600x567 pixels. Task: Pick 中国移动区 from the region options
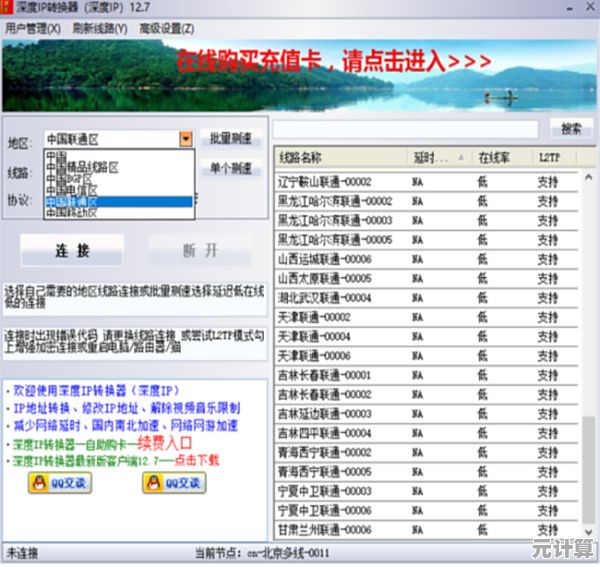(85, 212)
